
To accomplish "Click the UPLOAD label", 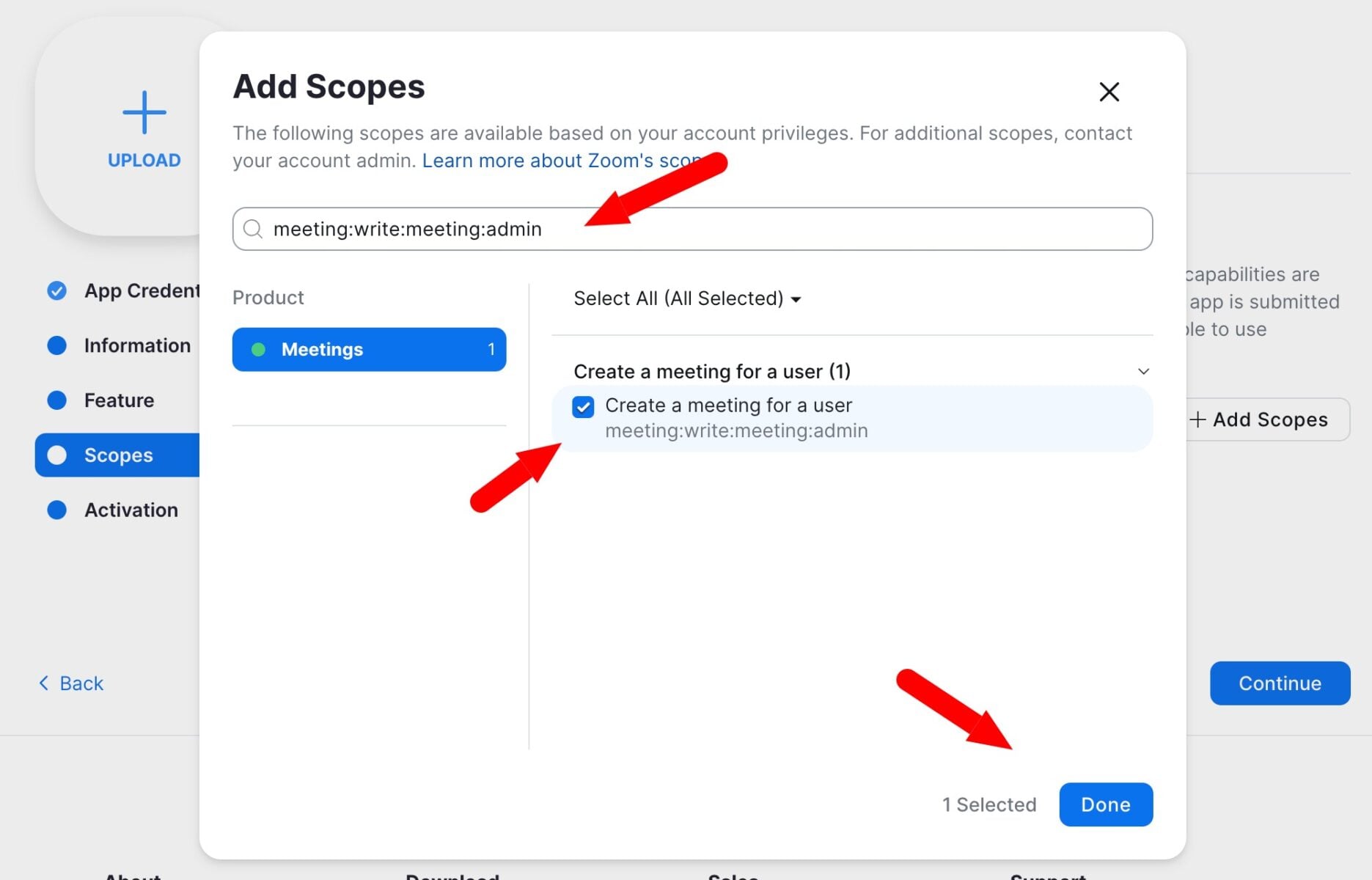I will click(x=144, y=161).
